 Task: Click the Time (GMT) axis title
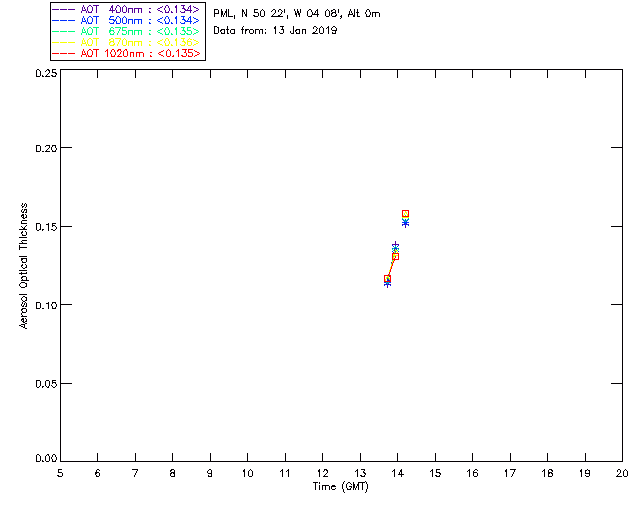coord(340,487)
